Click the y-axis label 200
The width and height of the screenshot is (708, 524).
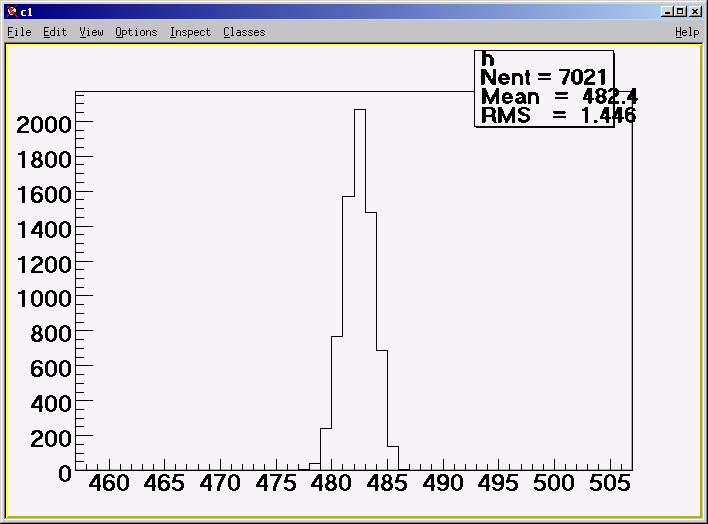51,439
